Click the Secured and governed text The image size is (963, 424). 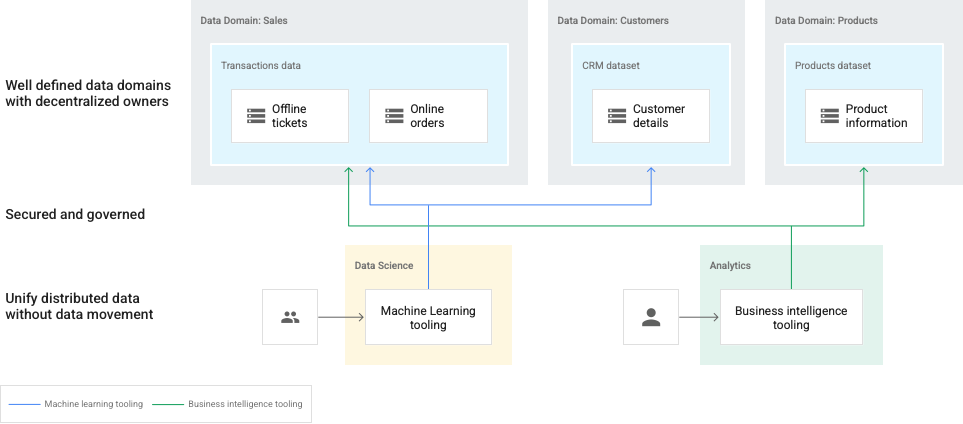75,214
